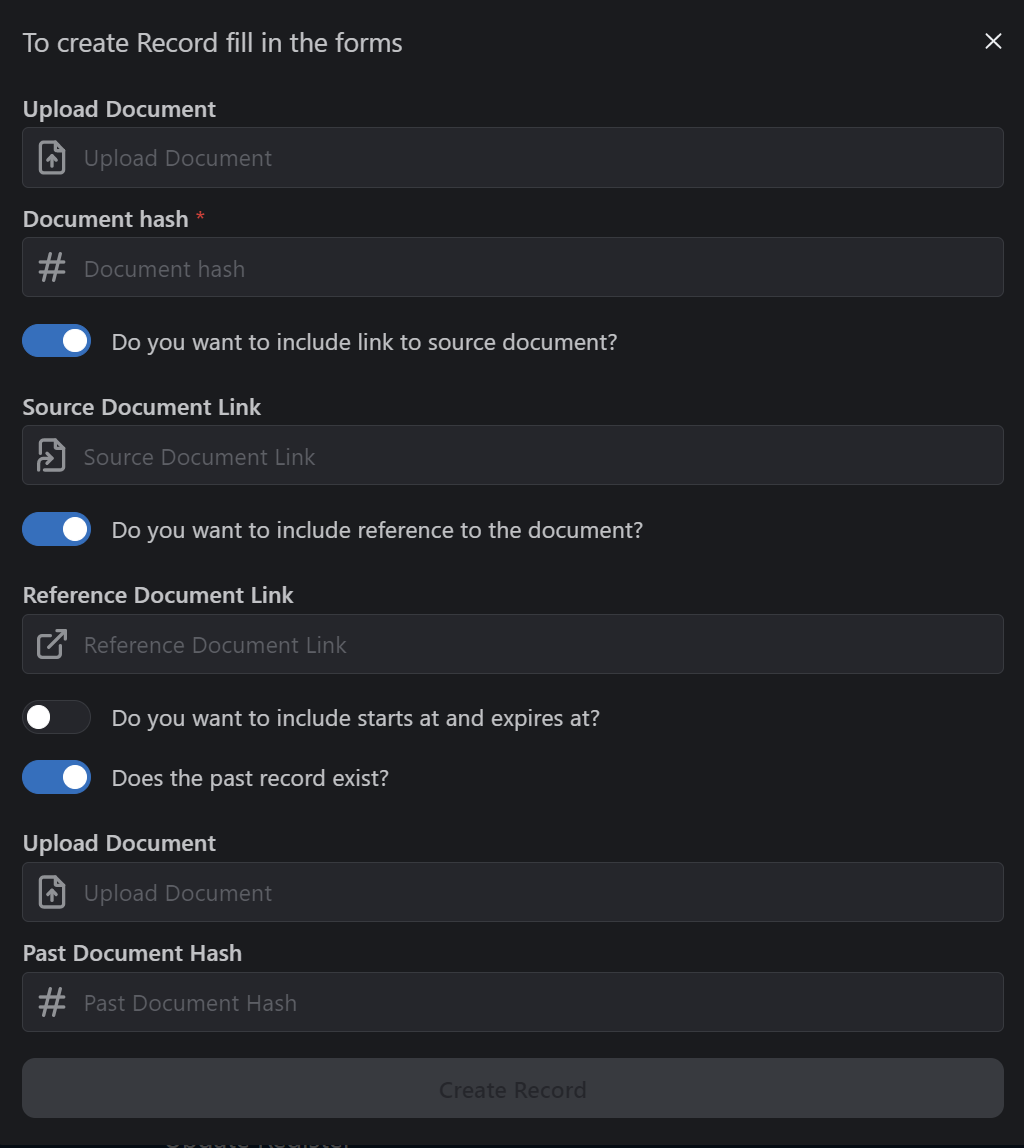
Task: Select the Reference Document Link input
Action: (x=512, y=644)
